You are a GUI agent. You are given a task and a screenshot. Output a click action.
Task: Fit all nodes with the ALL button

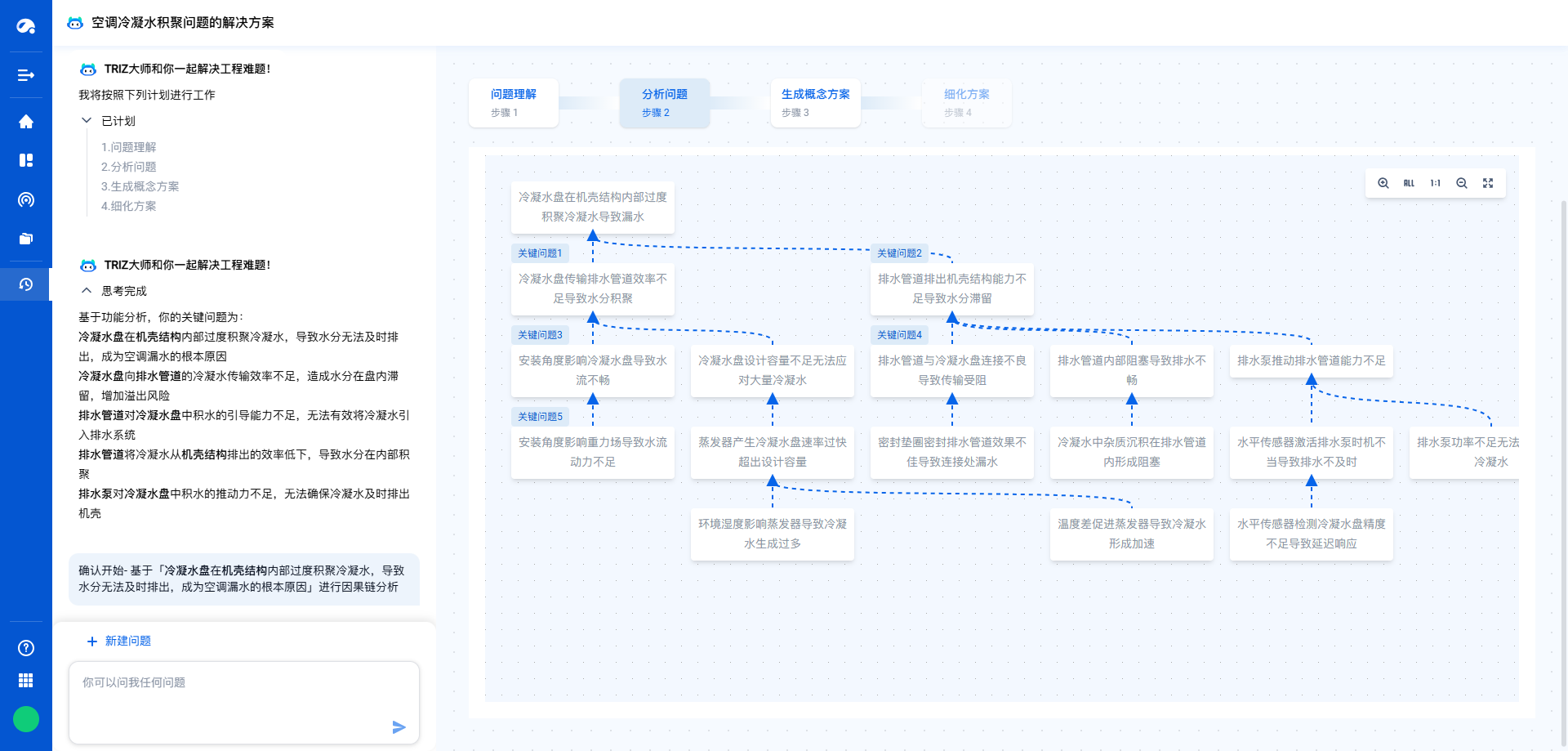click(x=1408, y=183)
